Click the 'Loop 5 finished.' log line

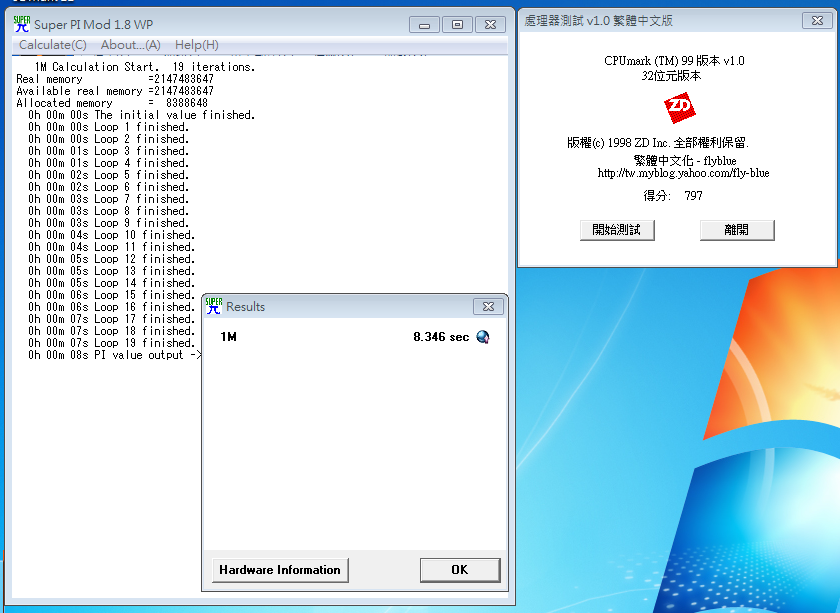109,175
